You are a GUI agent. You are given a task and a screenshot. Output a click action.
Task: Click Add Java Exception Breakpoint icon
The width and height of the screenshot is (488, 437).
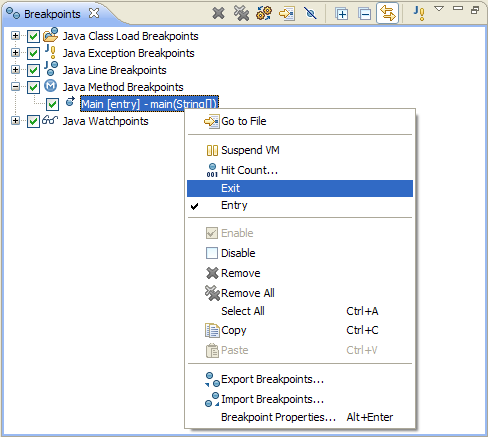tap(419, 13)
